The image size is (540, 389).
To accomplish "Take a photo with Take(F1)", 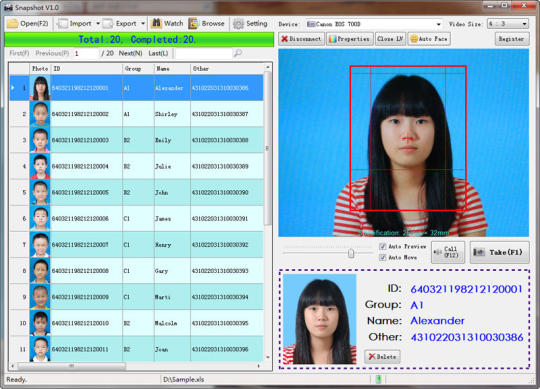I will click(500, 252).
